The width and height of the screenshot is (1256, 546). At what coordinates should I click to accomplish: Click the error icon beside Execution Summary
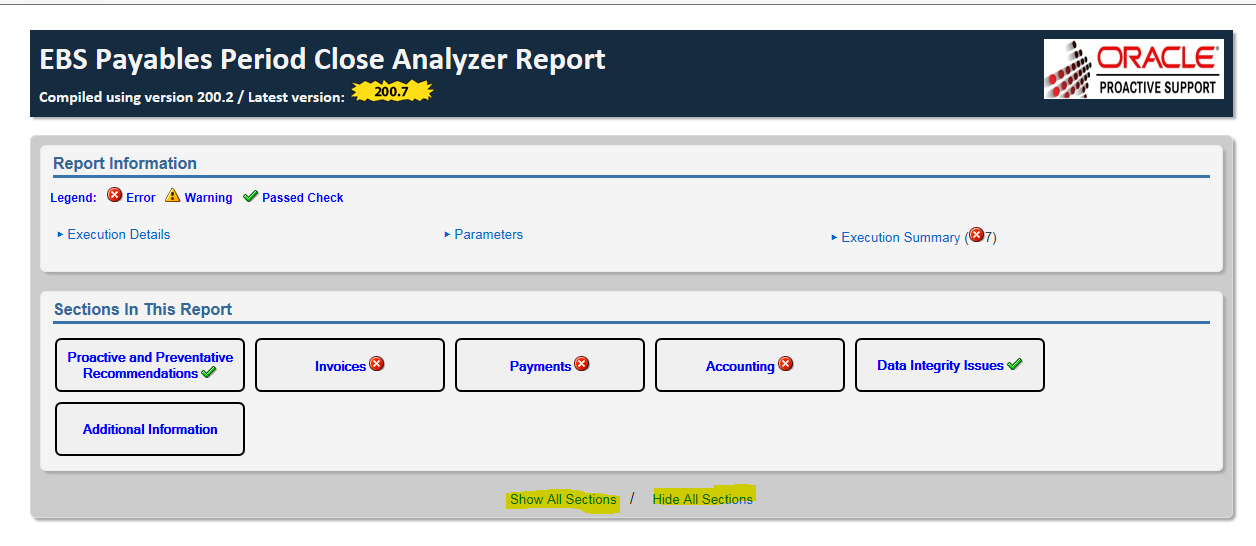coord(976,236)
